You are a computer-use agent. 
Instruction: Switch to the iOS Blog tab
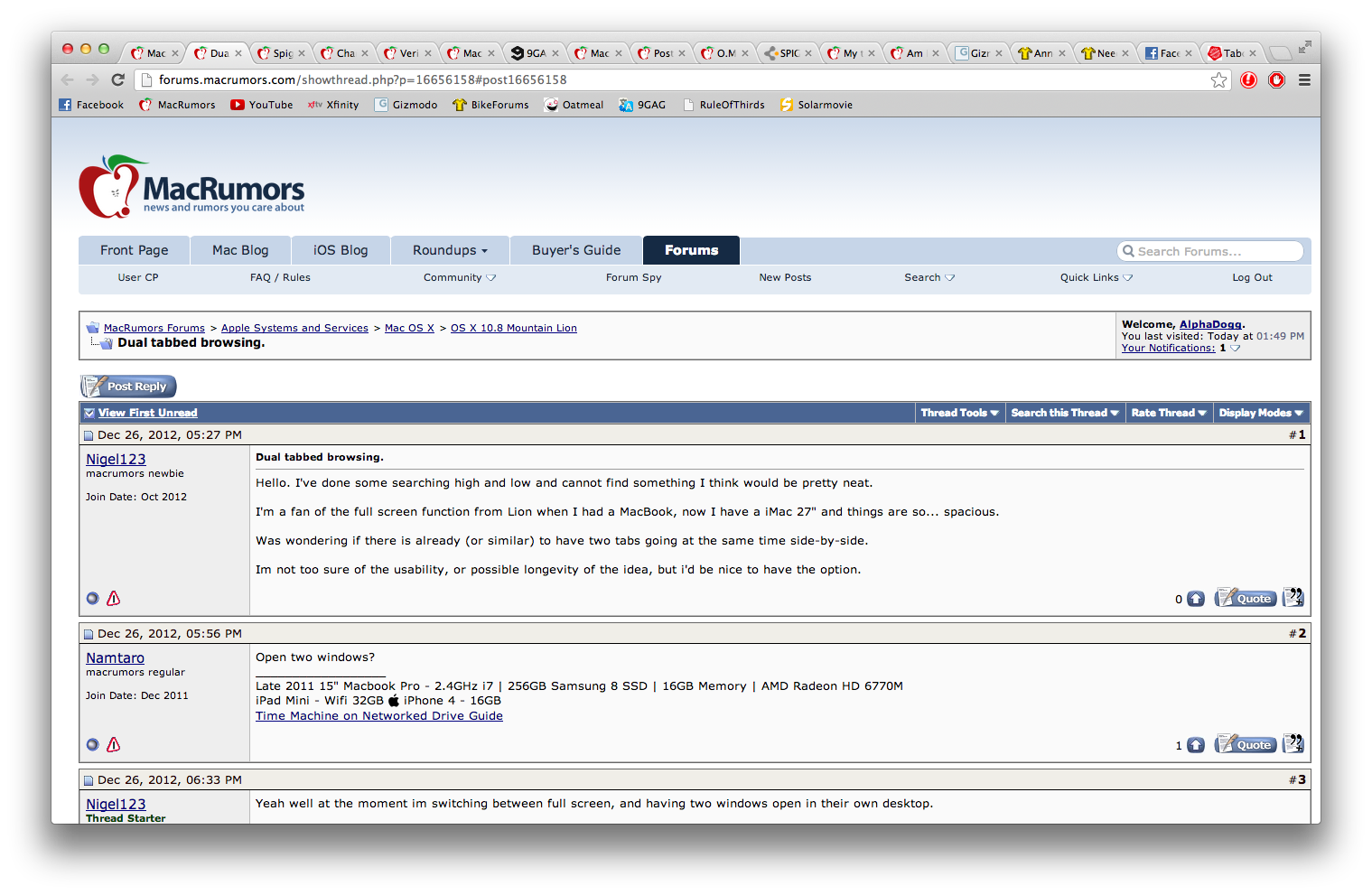341,250
